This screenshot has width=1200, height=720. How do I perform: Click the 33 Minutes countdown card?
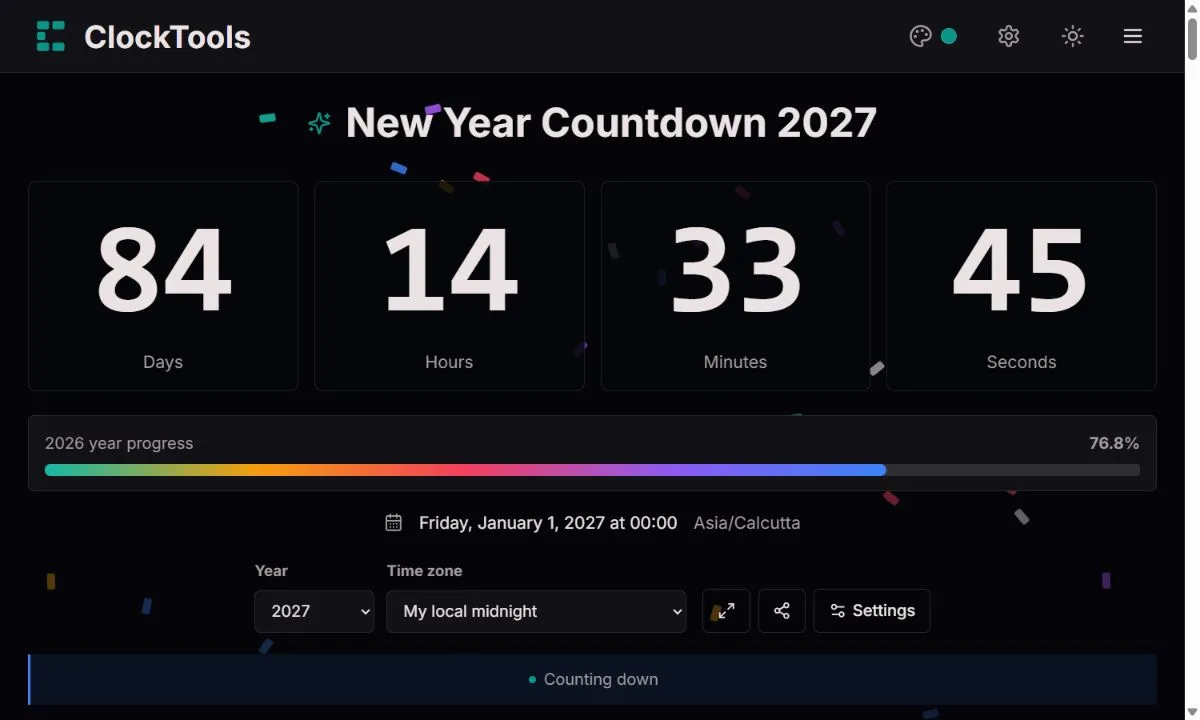(735, 286)
